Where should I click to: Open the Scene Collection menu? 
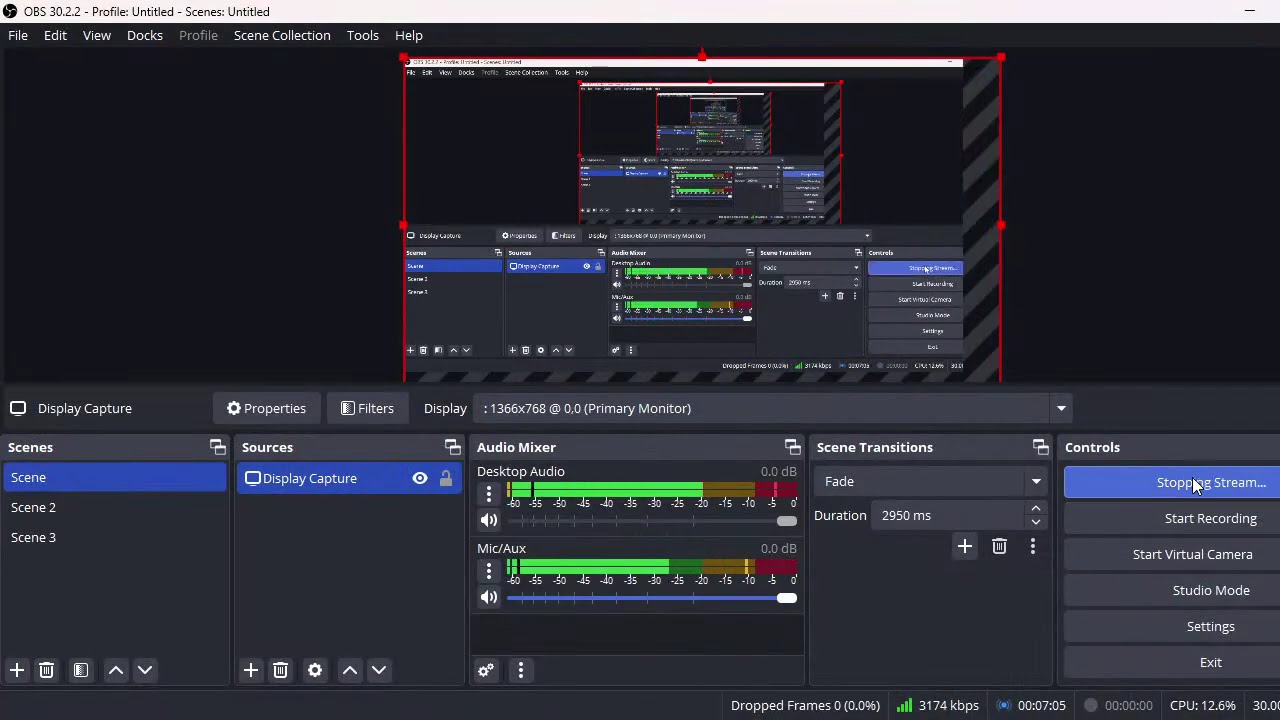tap(282, 35)
